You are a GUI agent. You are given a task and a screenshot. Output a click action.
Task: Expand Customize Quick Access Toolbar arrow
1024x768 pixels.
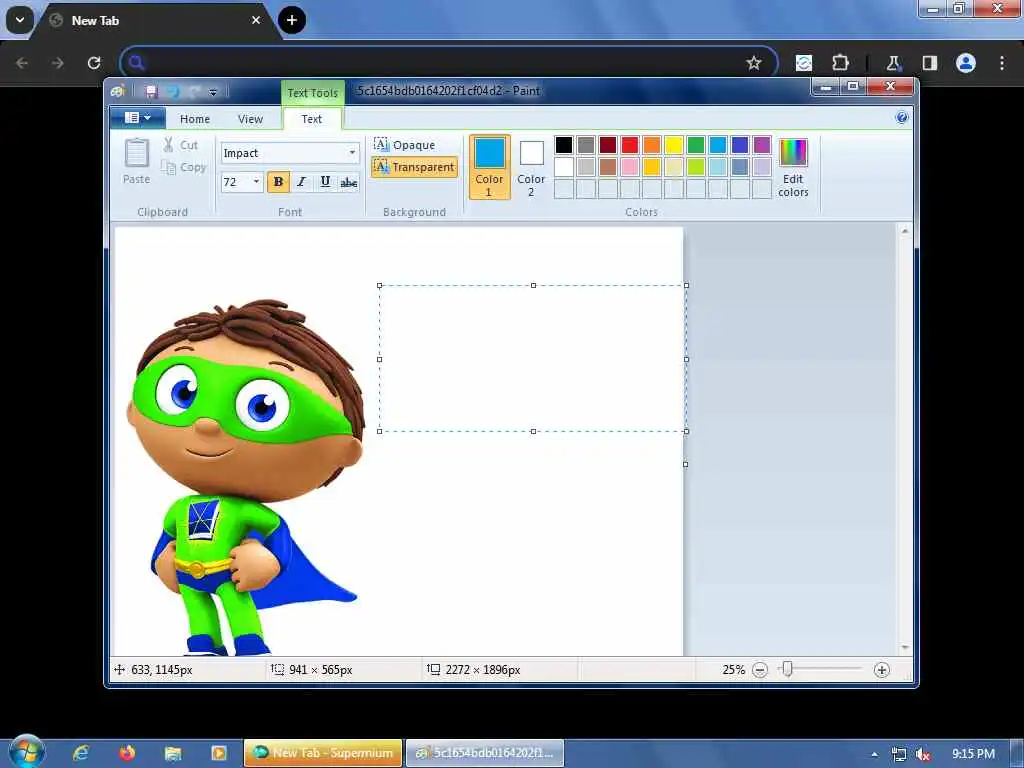pyautogui.click(x=213, y=92)
